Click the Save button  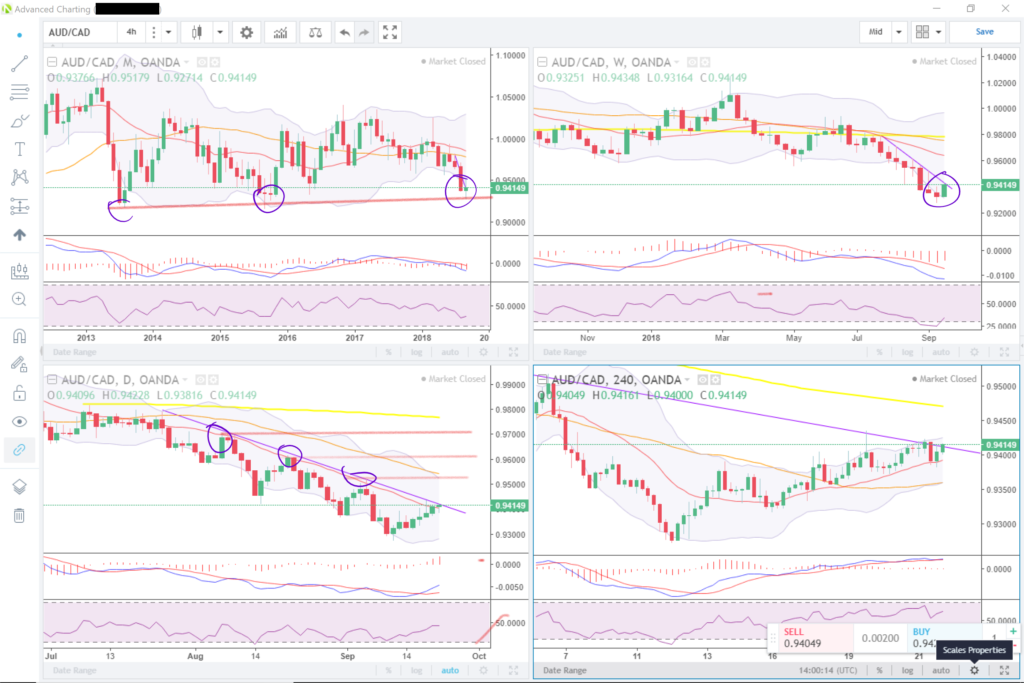(984, 32)
